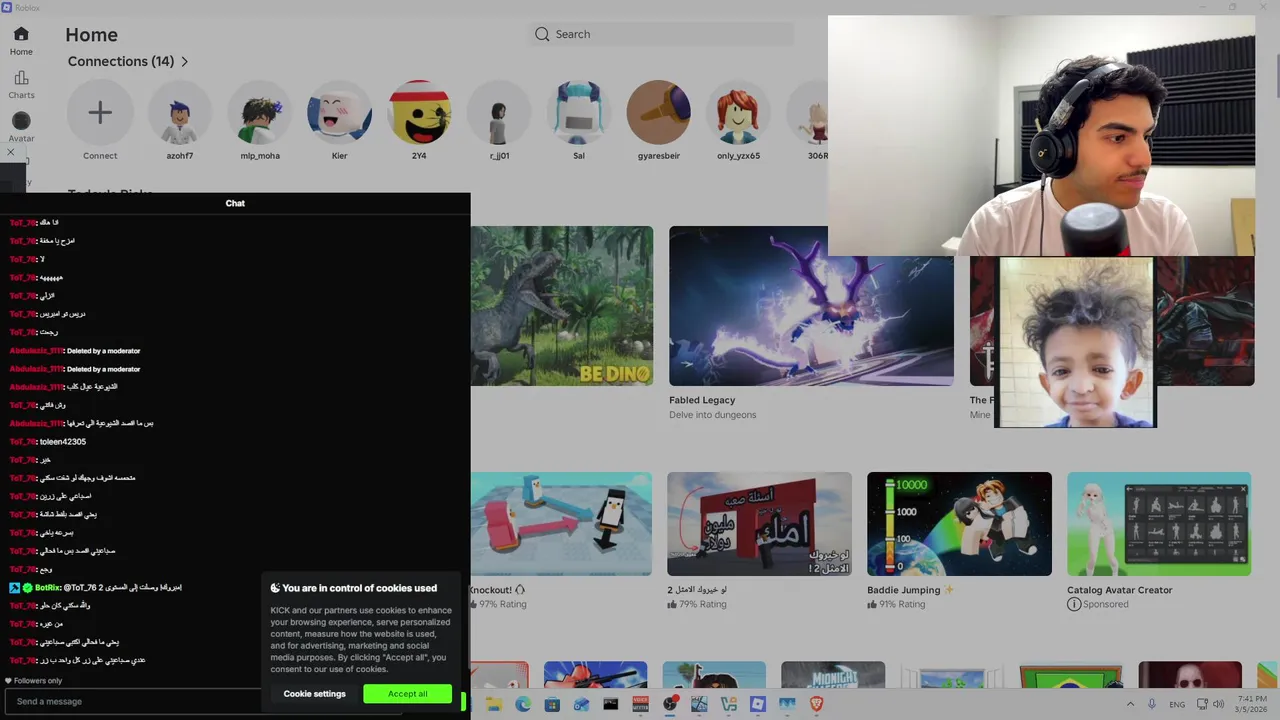
Task: Click the search magnifier icon
Action: pyautogui.click(x=542, y=34)
